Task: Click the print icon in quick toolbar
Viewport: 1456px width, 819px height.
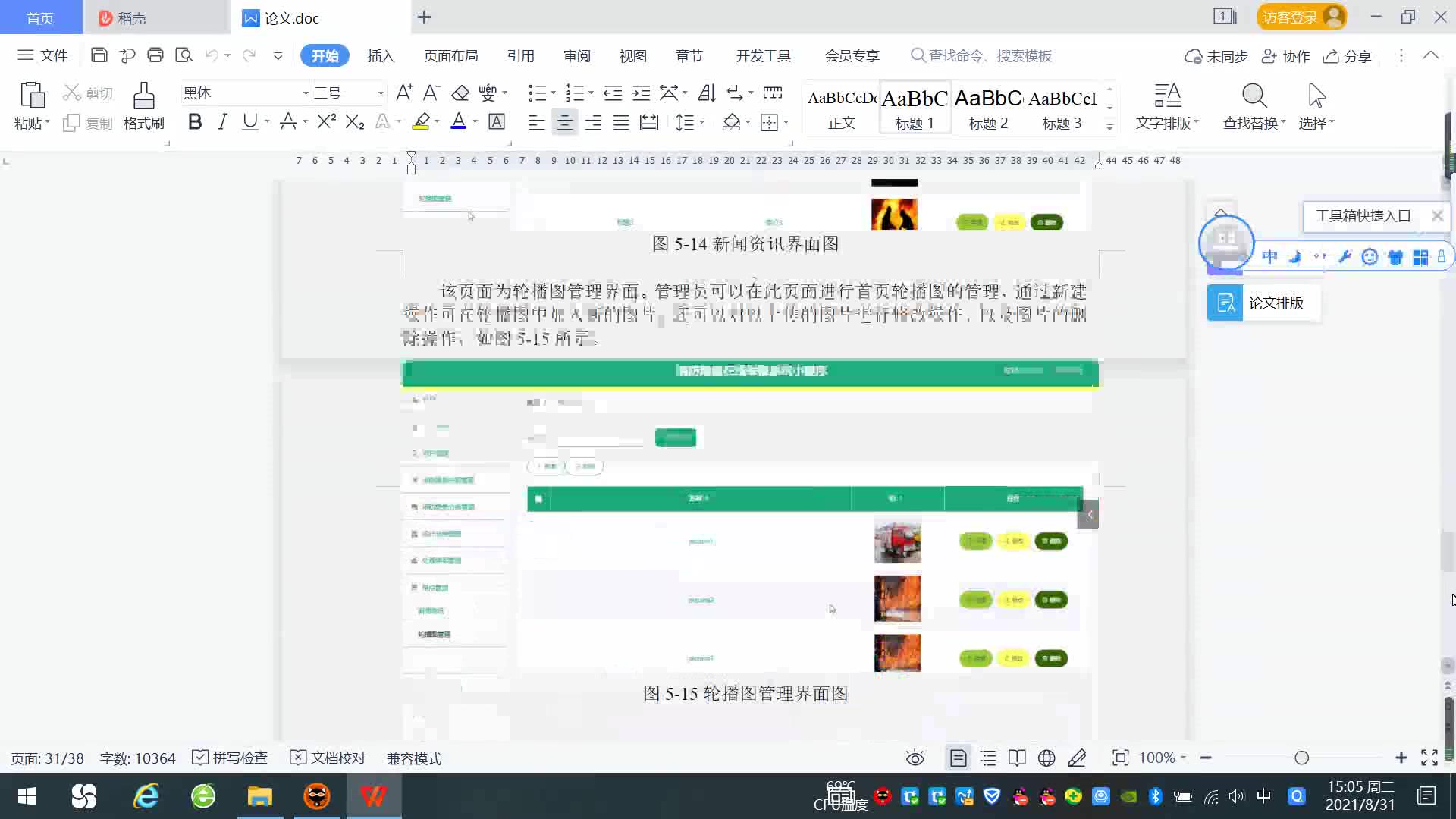Action: click(155, 55)
